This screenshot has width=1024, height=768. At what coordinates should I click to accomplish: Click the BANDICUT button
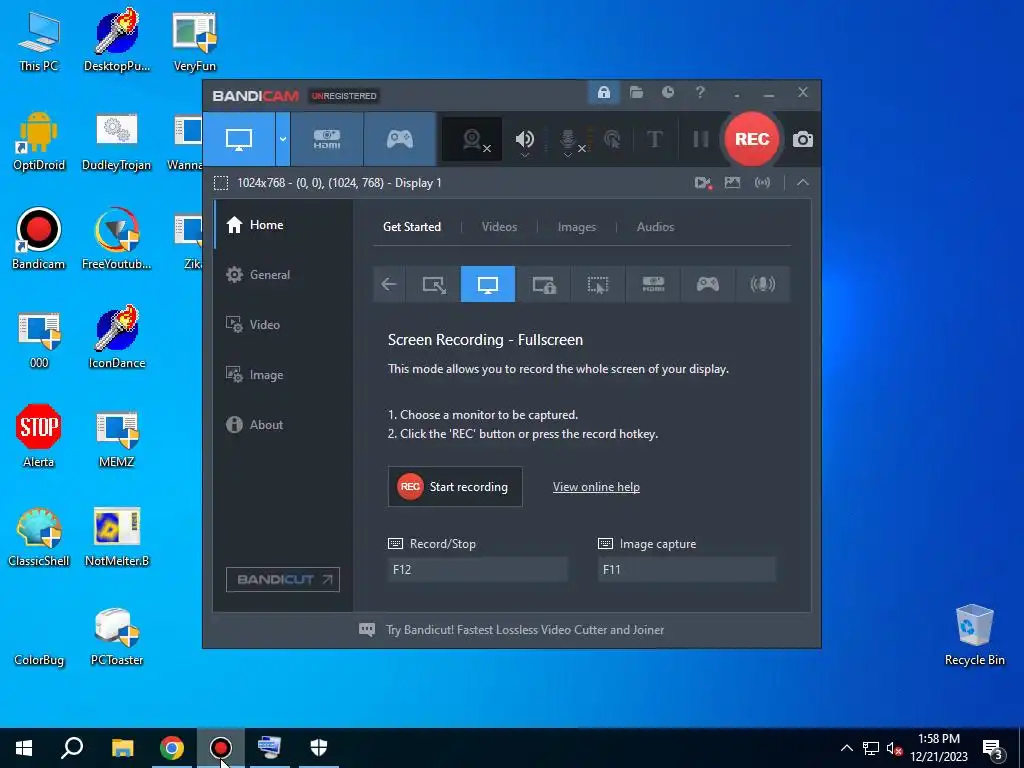[x=283, y=579]
